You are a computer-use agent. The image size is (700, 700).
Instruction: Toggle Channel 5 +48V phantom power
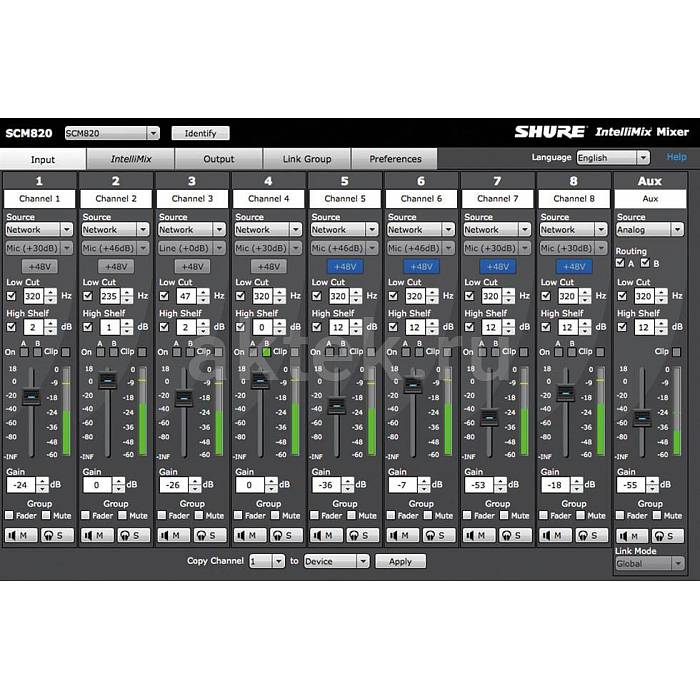(345, 267)
